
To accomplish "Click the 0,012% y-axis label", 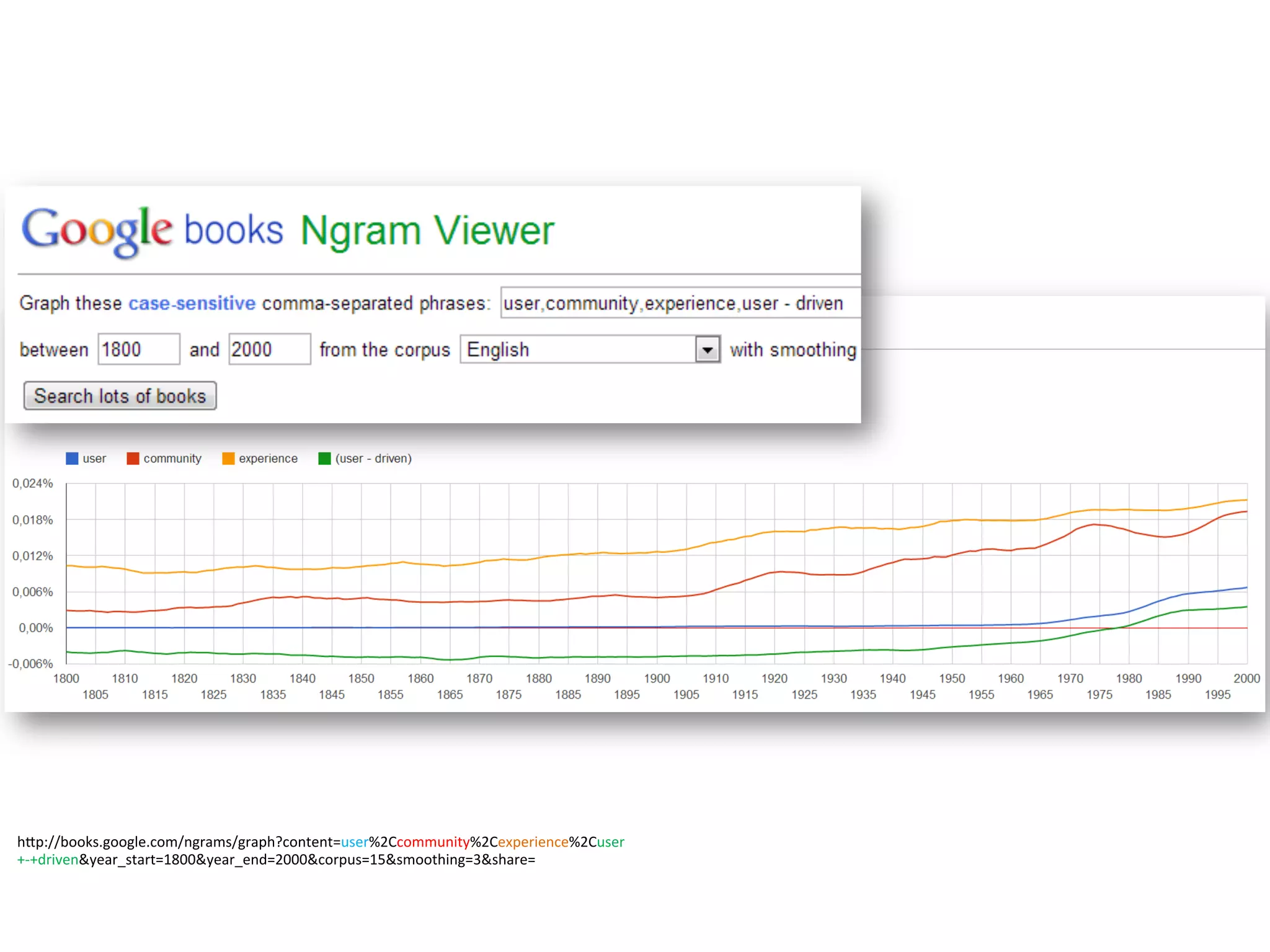I will 33,556.
